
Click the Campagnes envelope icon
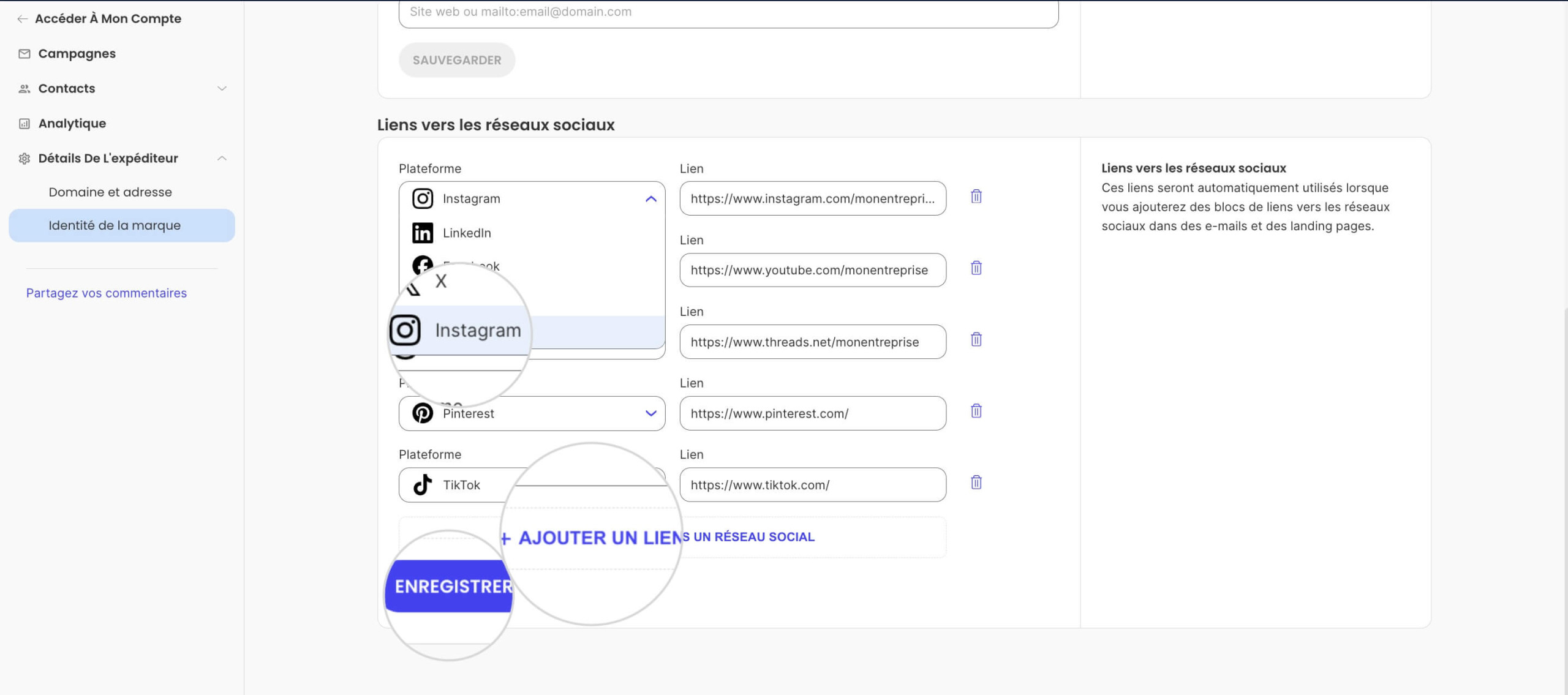[24, 54]
